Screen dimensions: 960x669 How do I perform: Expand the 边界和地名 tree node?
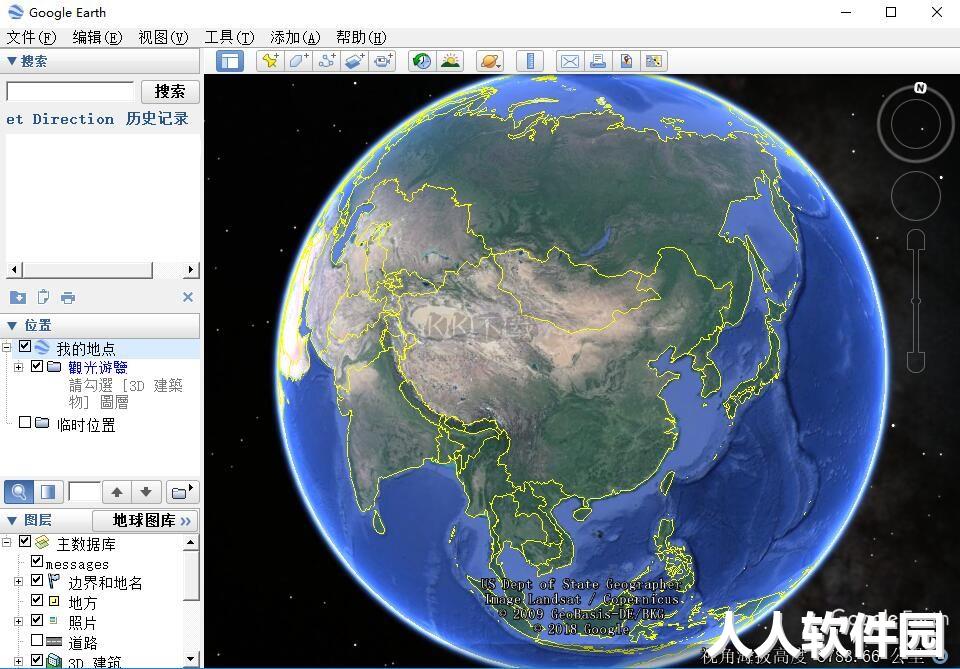click(18, 581)
